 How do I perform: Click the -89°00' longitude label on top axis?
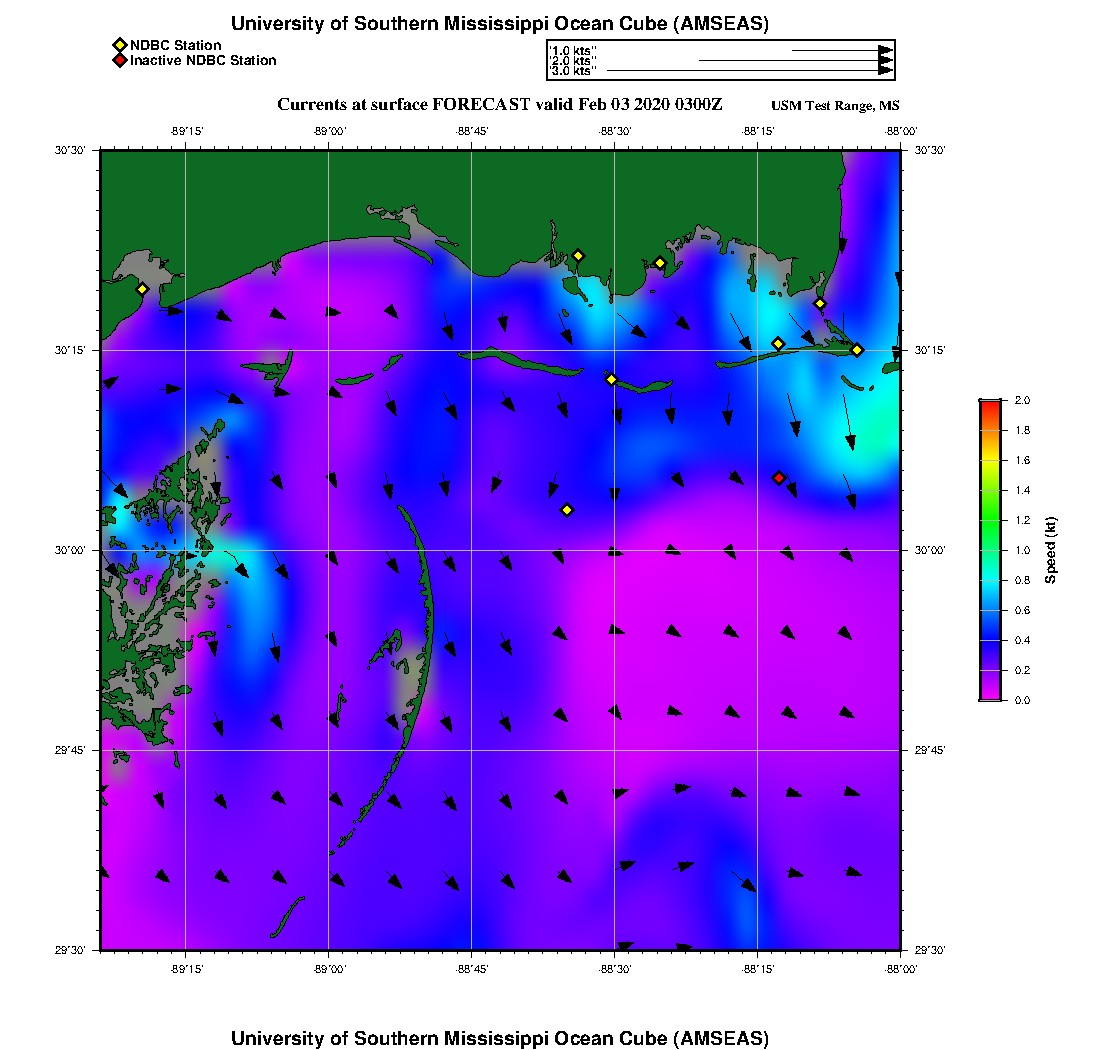[329, 131]
